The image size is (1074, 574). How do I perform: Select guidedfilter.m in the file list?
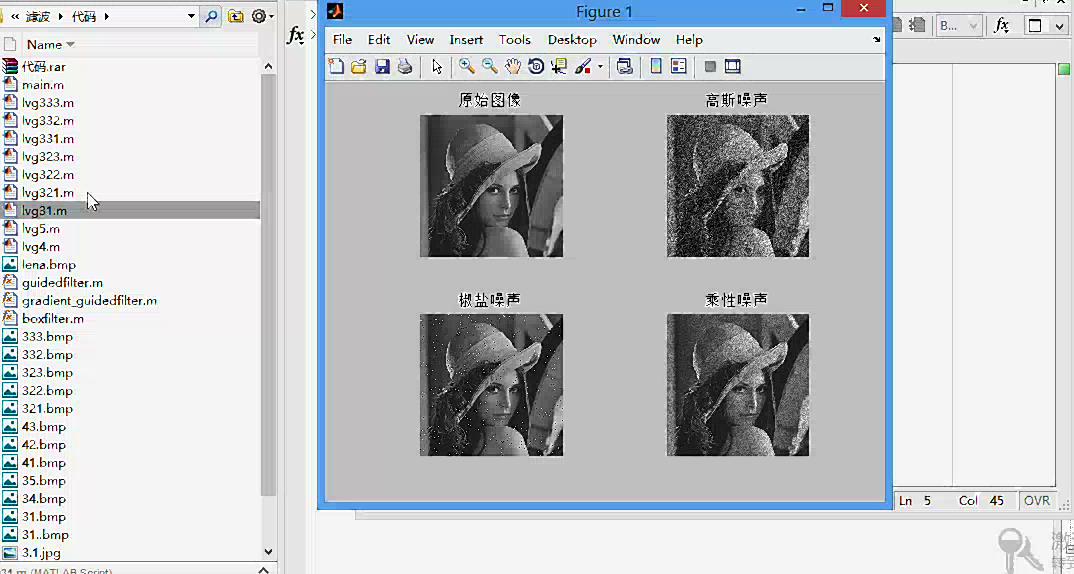click(62, 282)
